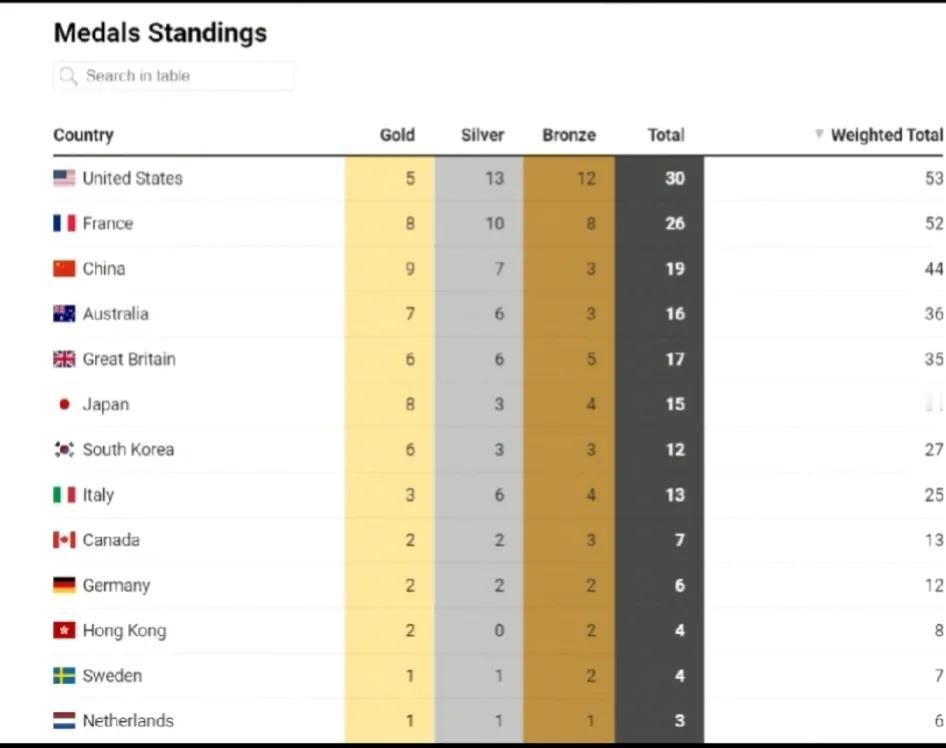Click the South Korea flag icon
The height and width of the screenshot is (748, 946).
coord(64,450)
